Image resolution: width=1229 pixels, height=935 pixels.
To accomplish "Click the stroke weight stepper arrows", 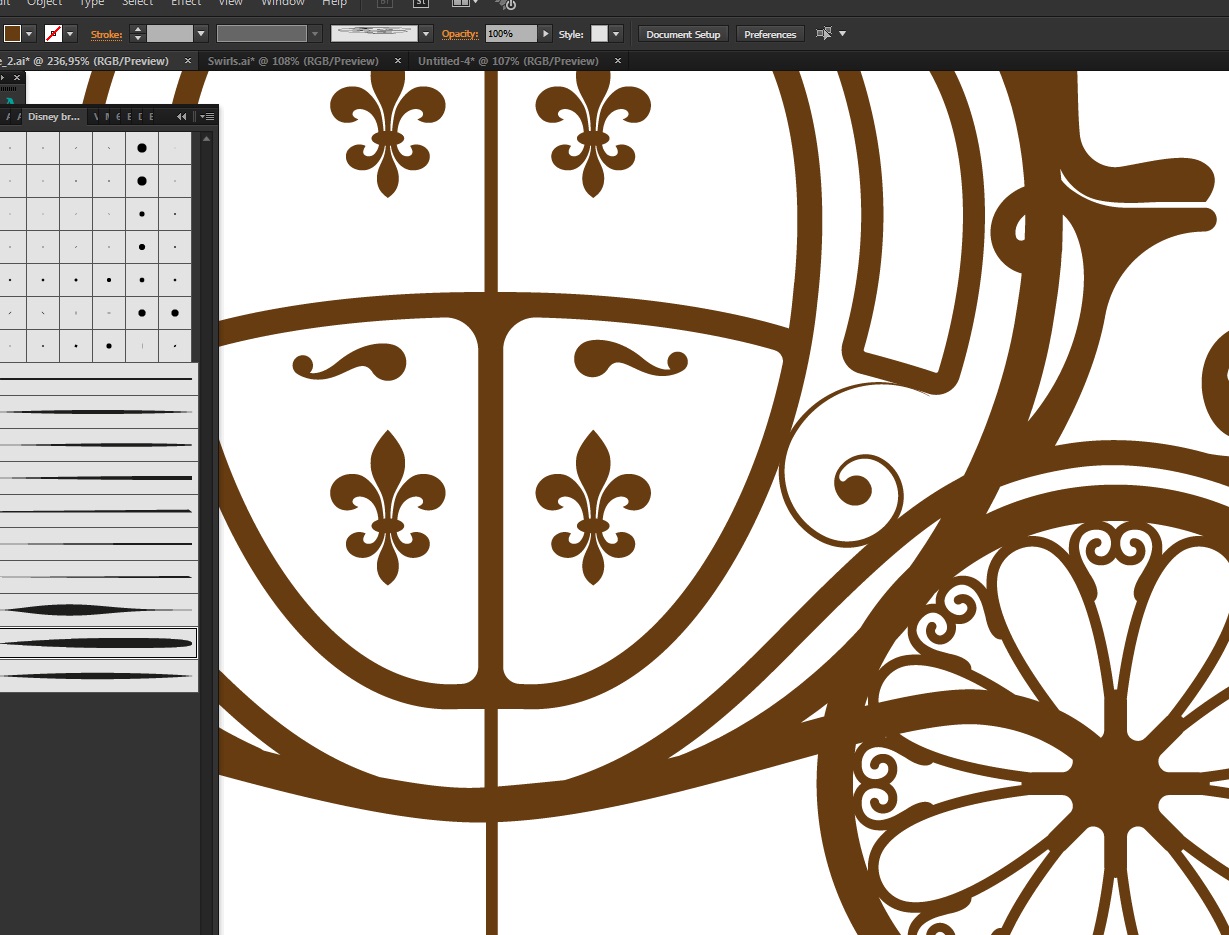I will point(138,34).
